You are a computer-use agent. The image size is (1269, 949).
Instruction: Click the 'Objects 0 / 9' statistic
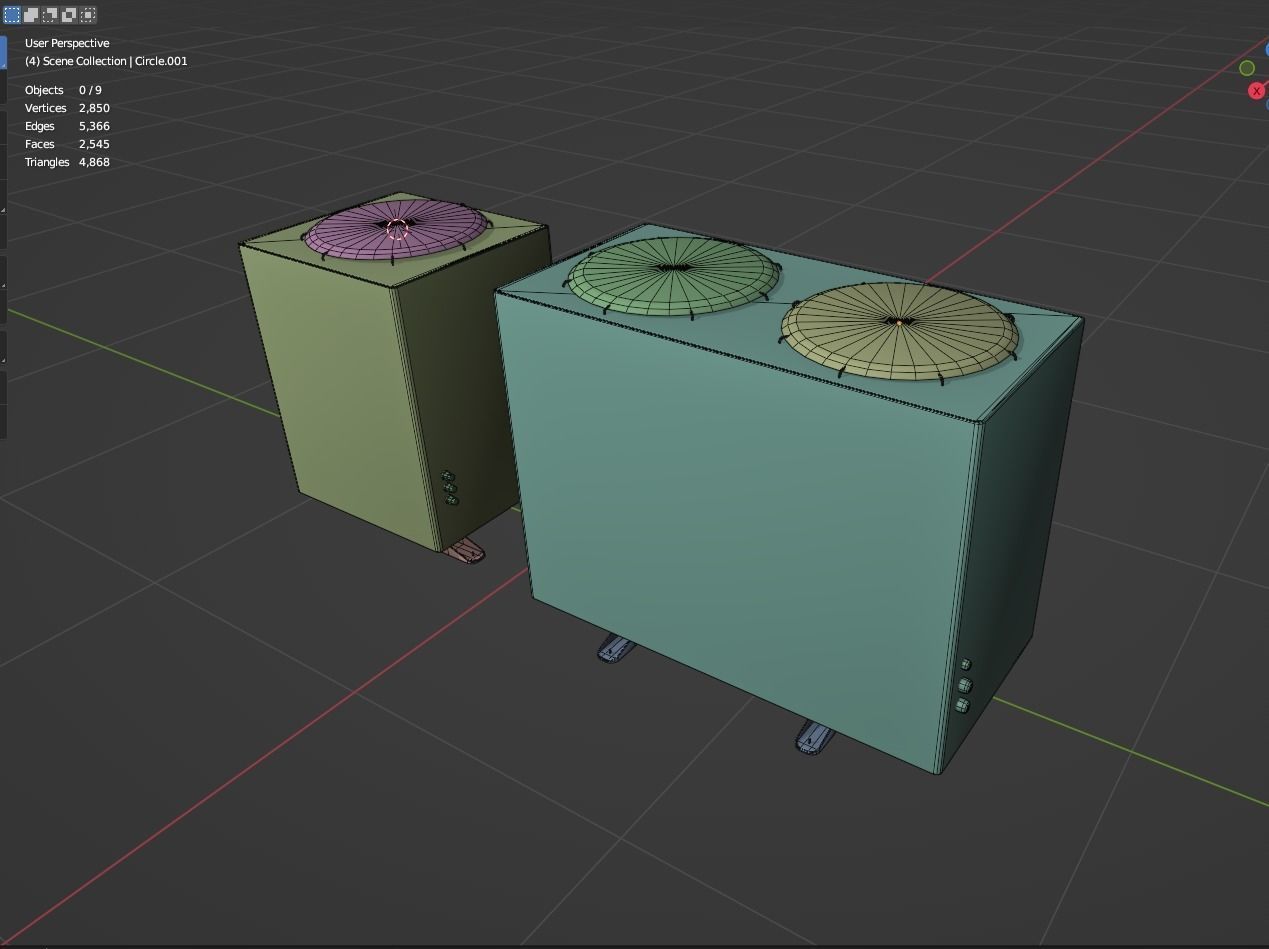(x=63, y=90)
